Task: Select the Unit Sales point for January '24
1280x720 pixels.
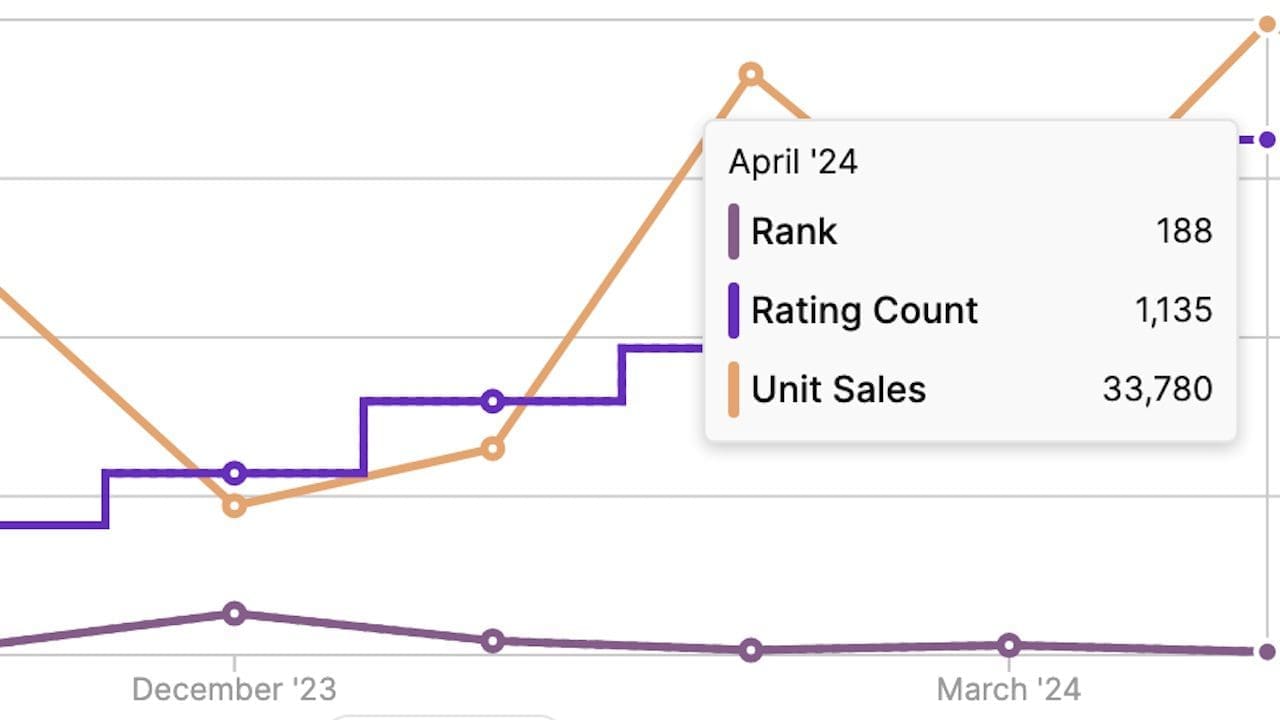Action: click(492, 449)
